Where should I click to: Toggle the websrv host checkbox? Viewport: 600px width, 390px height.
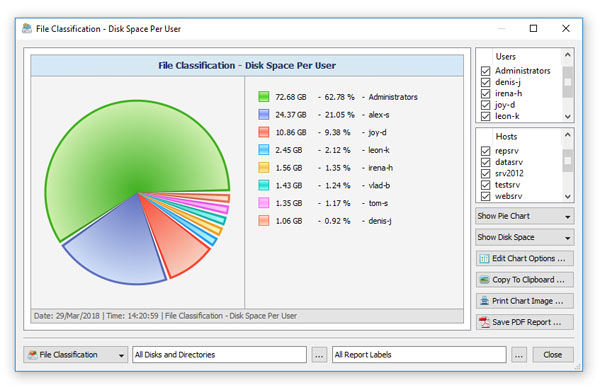coord(486,196)
